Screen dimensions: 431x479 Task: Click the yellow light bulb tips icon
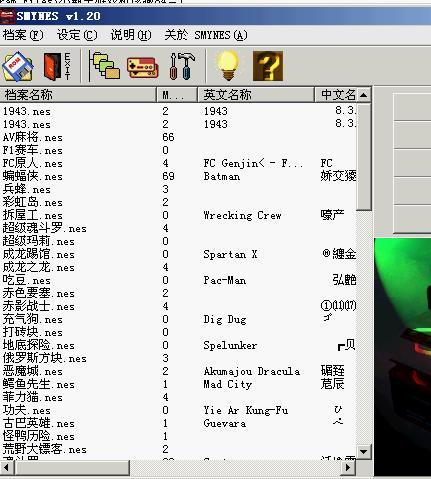point(228,66)
